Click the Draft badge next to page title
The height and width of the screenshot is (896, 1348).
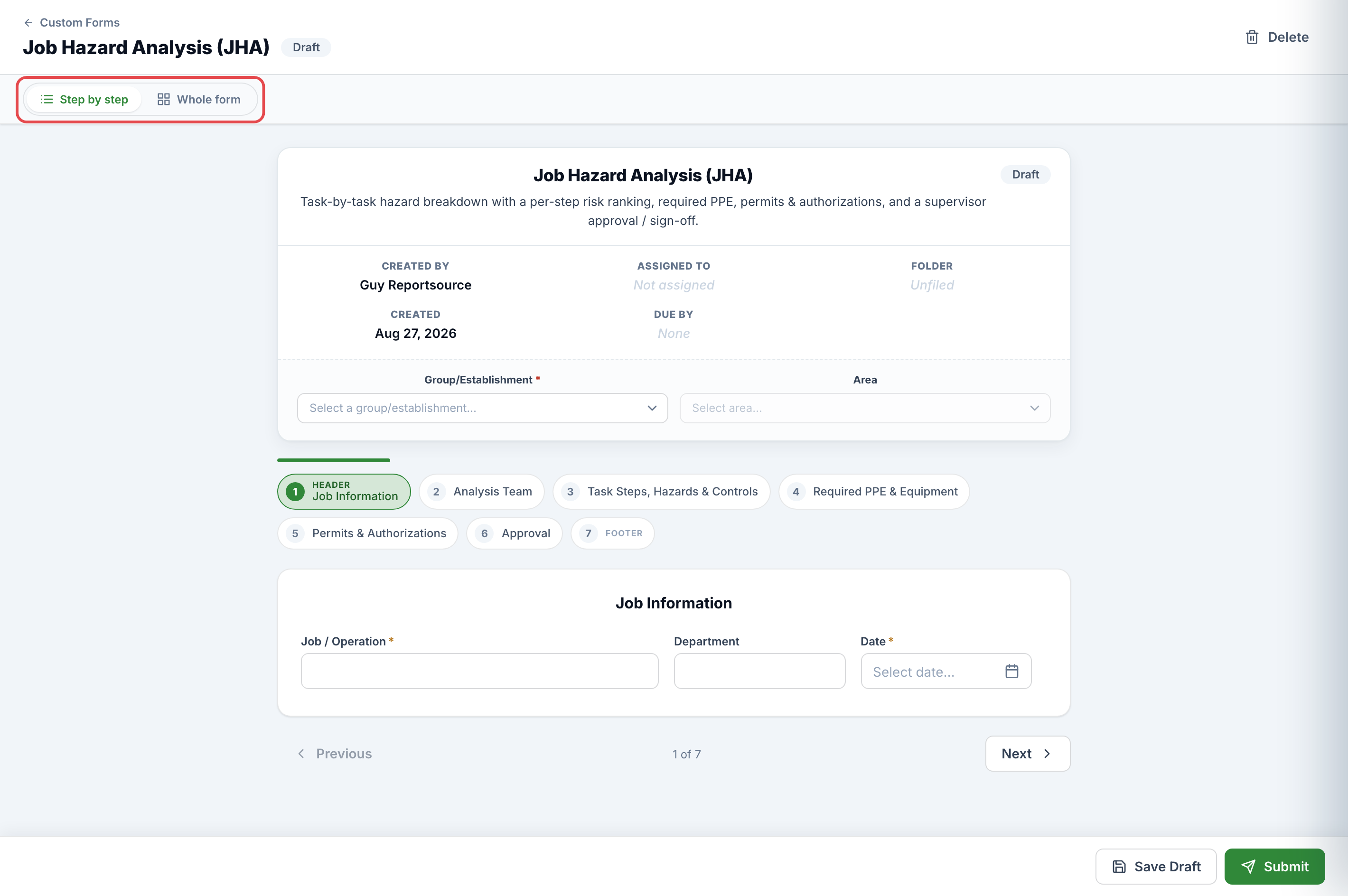pyautogui.click(x=306, y=47)
